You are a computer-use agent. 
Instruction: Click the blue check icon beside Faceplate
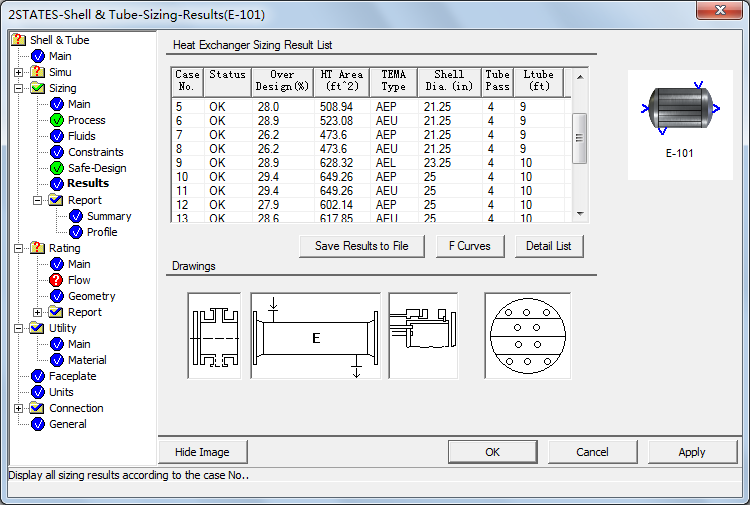[x=38, y=376]
